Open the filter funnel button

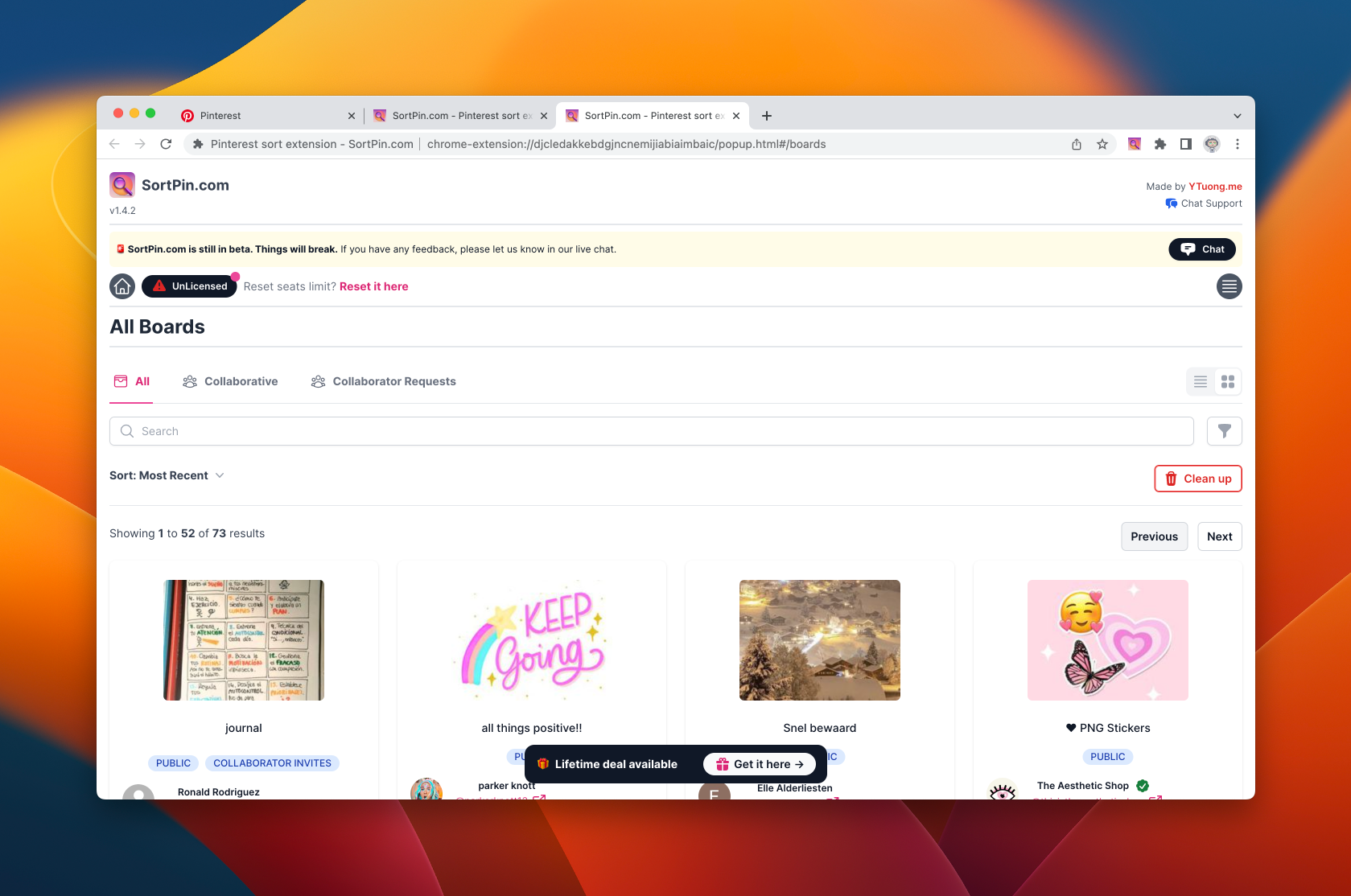[1224, 431]
